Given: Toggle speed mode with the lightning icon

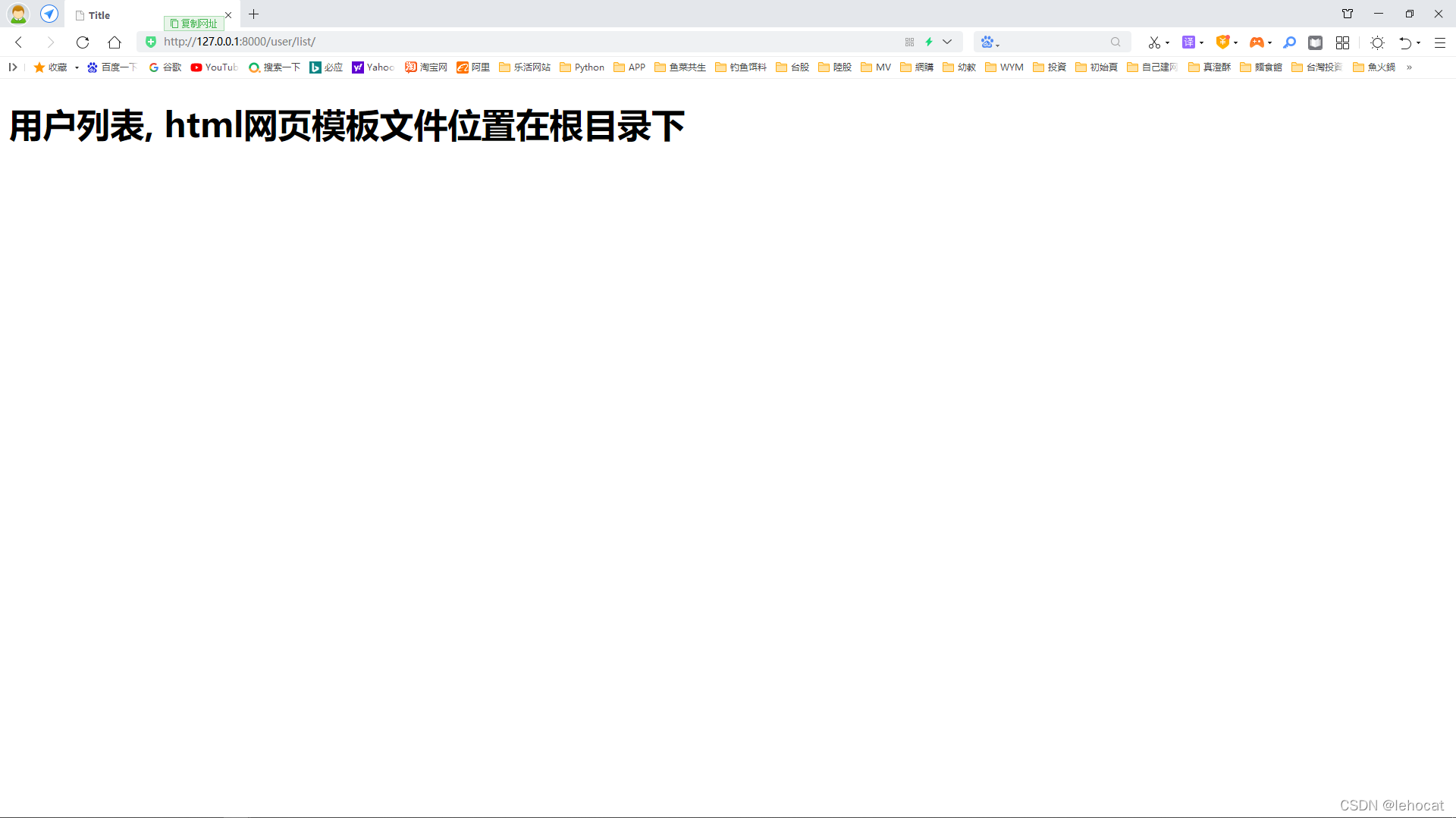Looking at the screenshot, I should (929, 42).
